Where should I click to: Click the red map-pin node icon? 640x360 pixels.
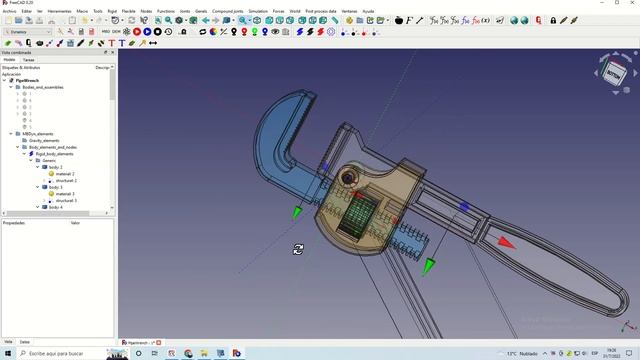(244, 32)
